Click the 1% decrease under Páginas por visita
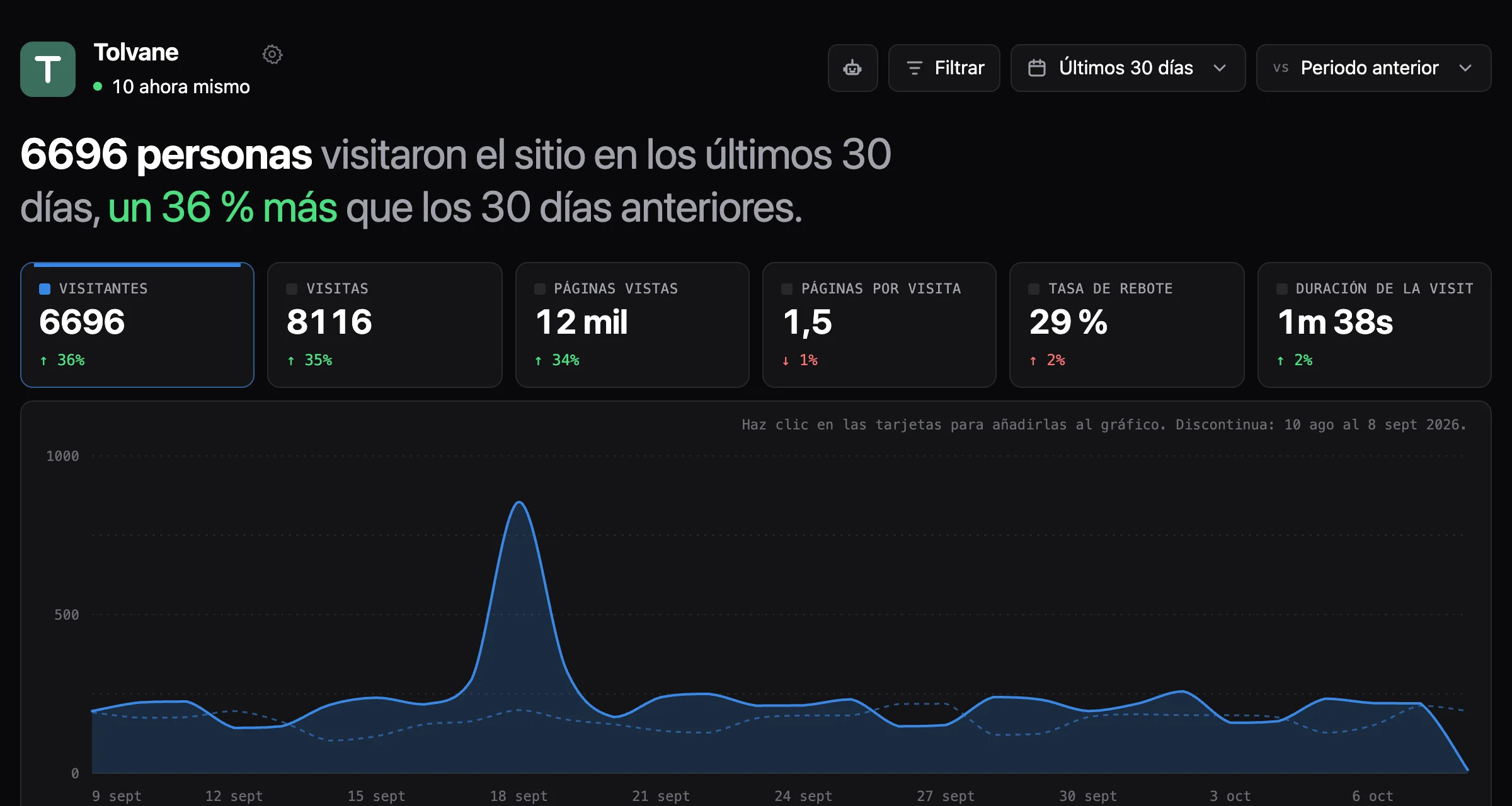 coord(800,360)
